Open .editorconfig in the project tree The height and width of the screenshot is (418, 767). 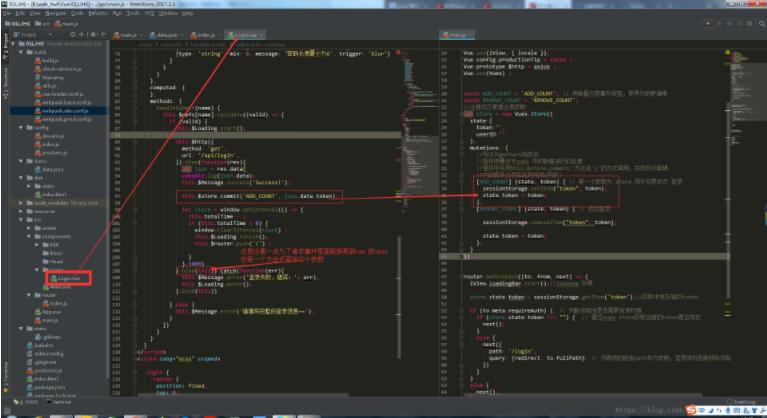(x=45, y=353)
